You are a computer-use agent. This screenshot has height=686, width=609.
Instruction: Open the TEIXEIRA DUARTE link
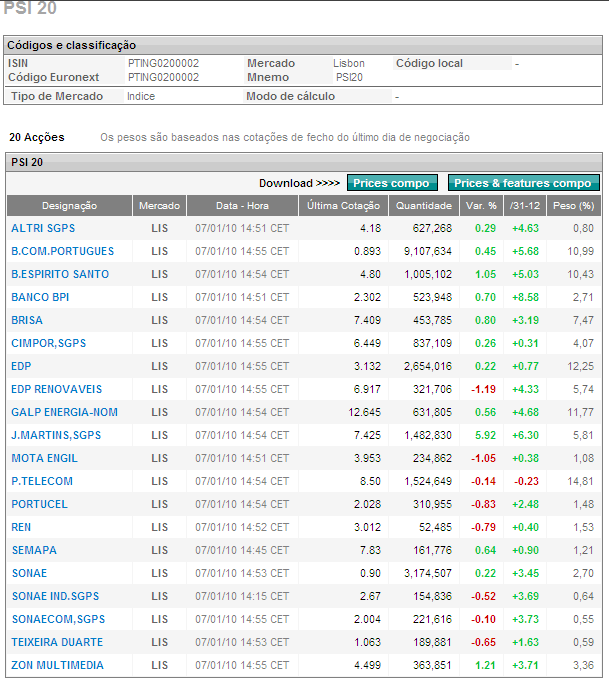click(x=57, y=642)
